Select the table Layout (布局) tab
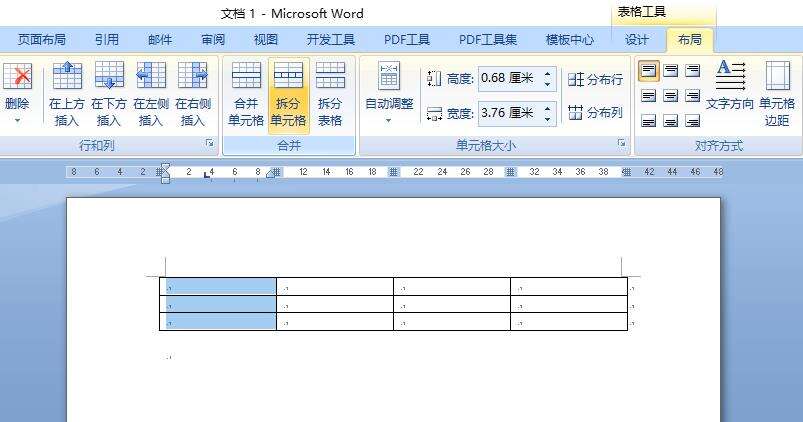 coord(689,39)
